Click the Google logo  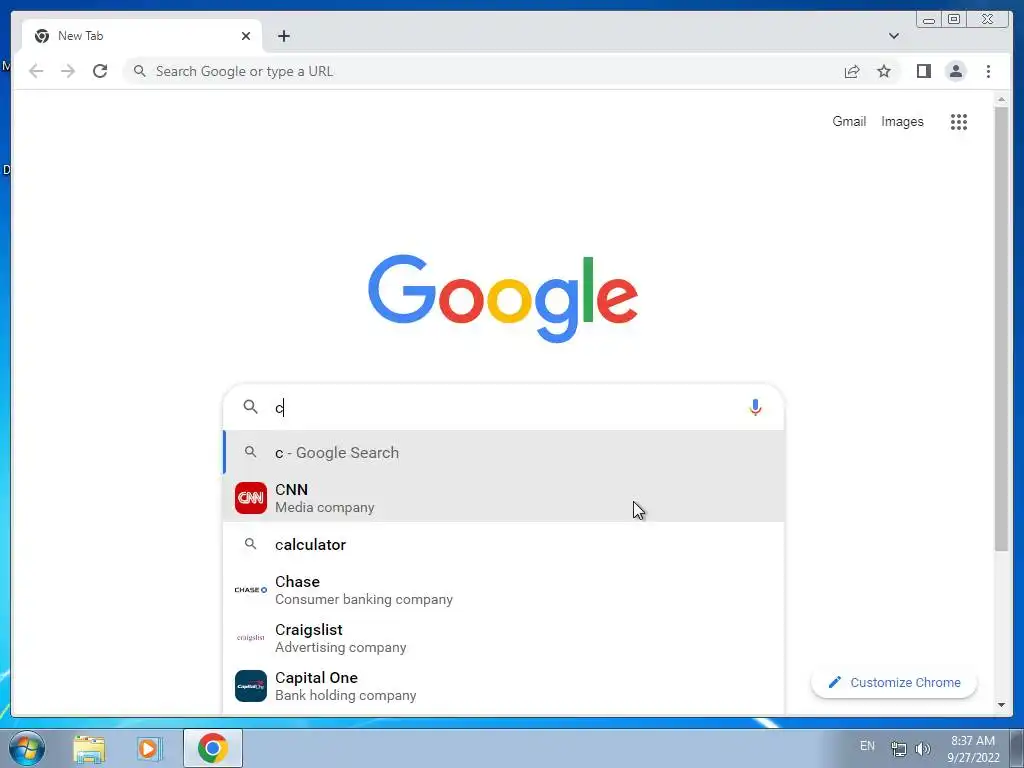pos(503,298)
